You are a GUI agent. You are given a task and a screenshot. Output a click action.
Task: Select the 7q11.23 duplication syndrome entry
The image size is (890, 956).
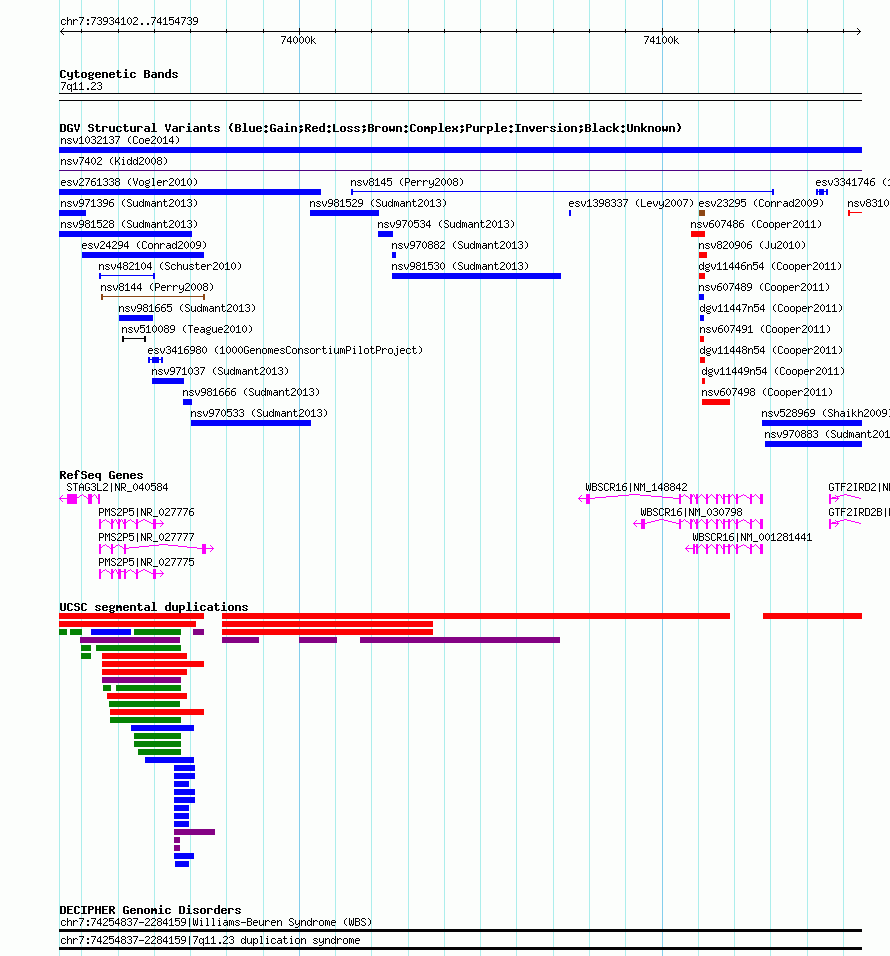(x=210, y=941)
